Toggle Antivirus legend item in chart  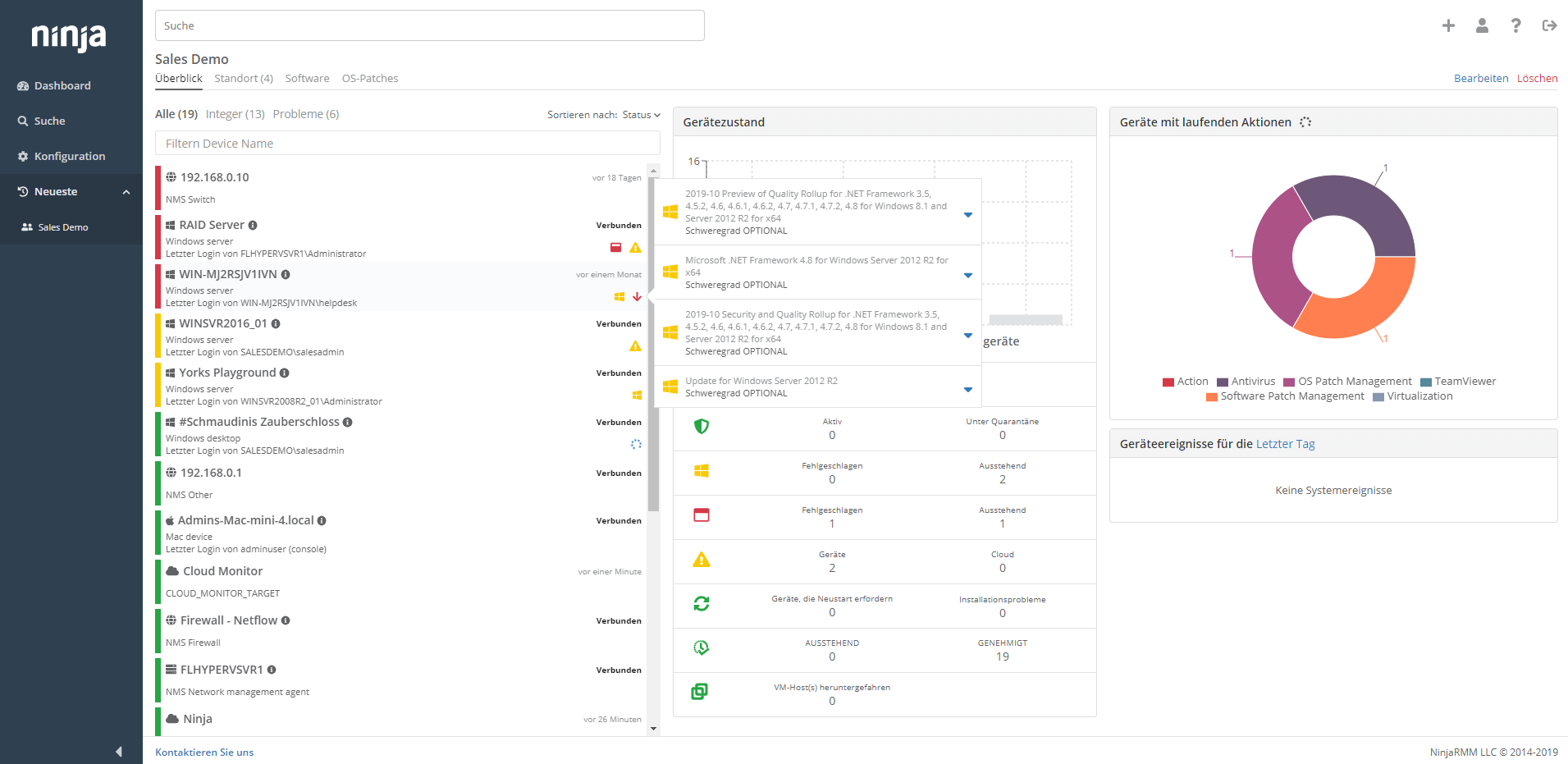1246,382
